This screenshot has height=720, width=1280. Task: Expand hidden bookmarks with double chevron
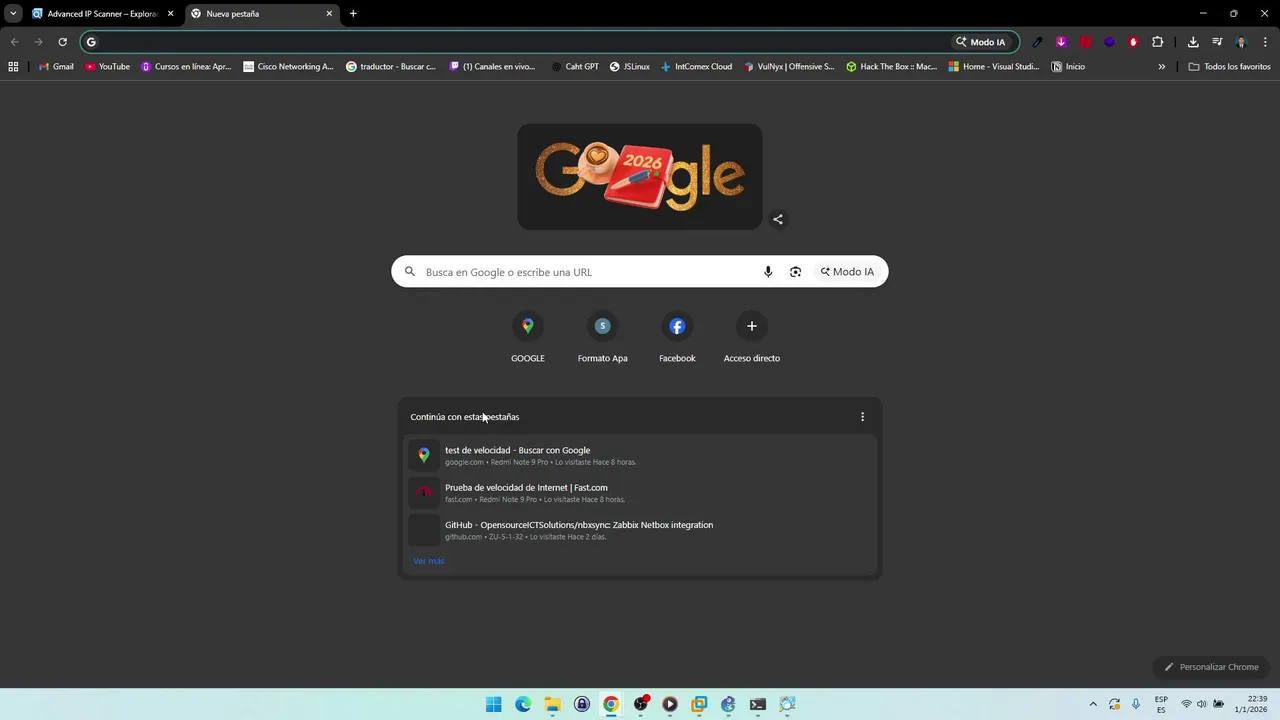[x=1162, y=67]
